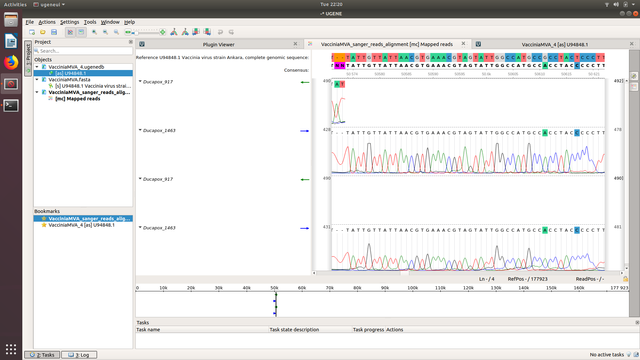Click the options panel top icon on right

point(634,76)
